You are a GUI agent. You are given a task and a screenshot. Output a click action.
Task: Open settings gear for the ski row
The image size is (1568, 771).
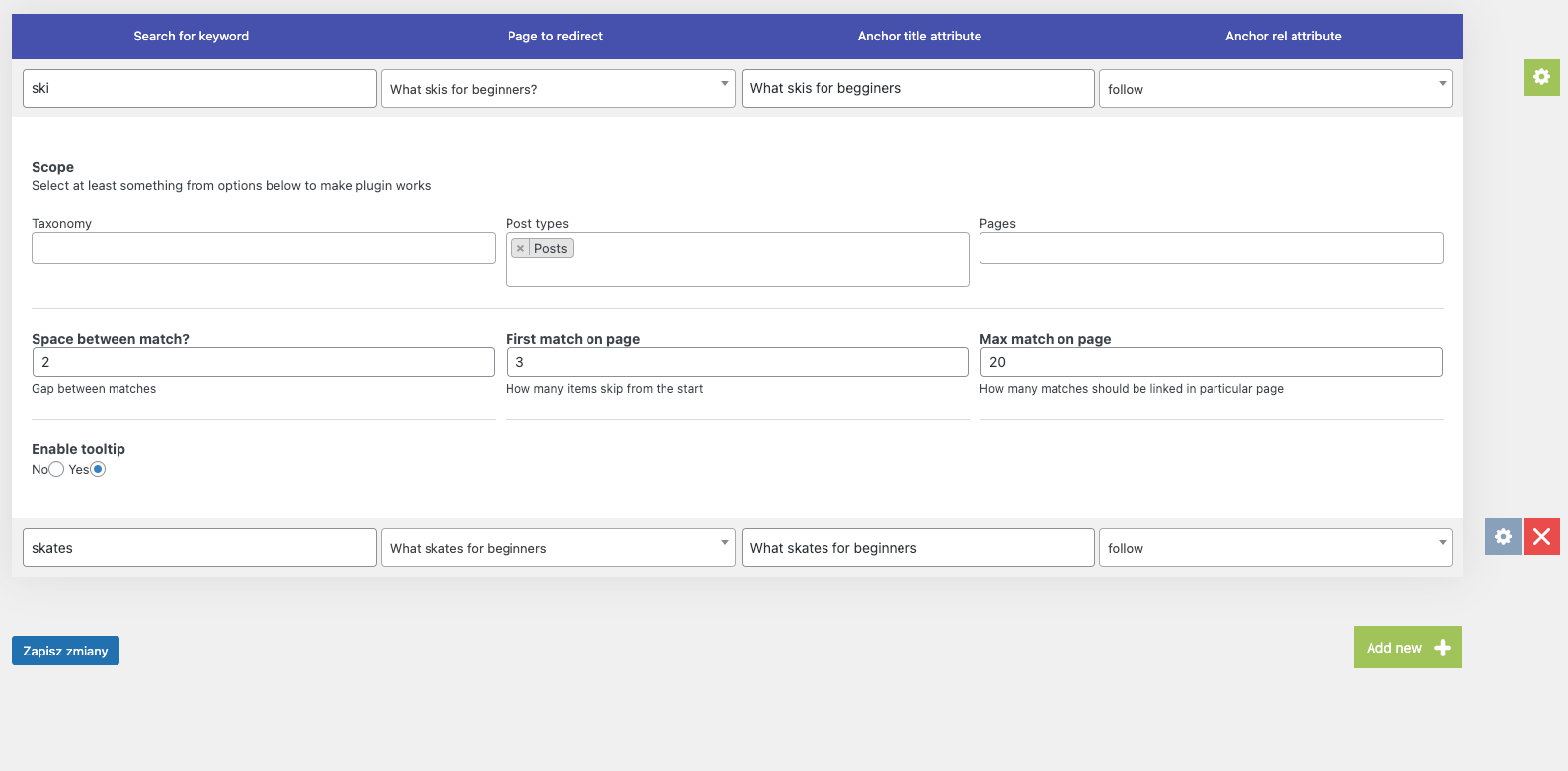pos(1541,77)
